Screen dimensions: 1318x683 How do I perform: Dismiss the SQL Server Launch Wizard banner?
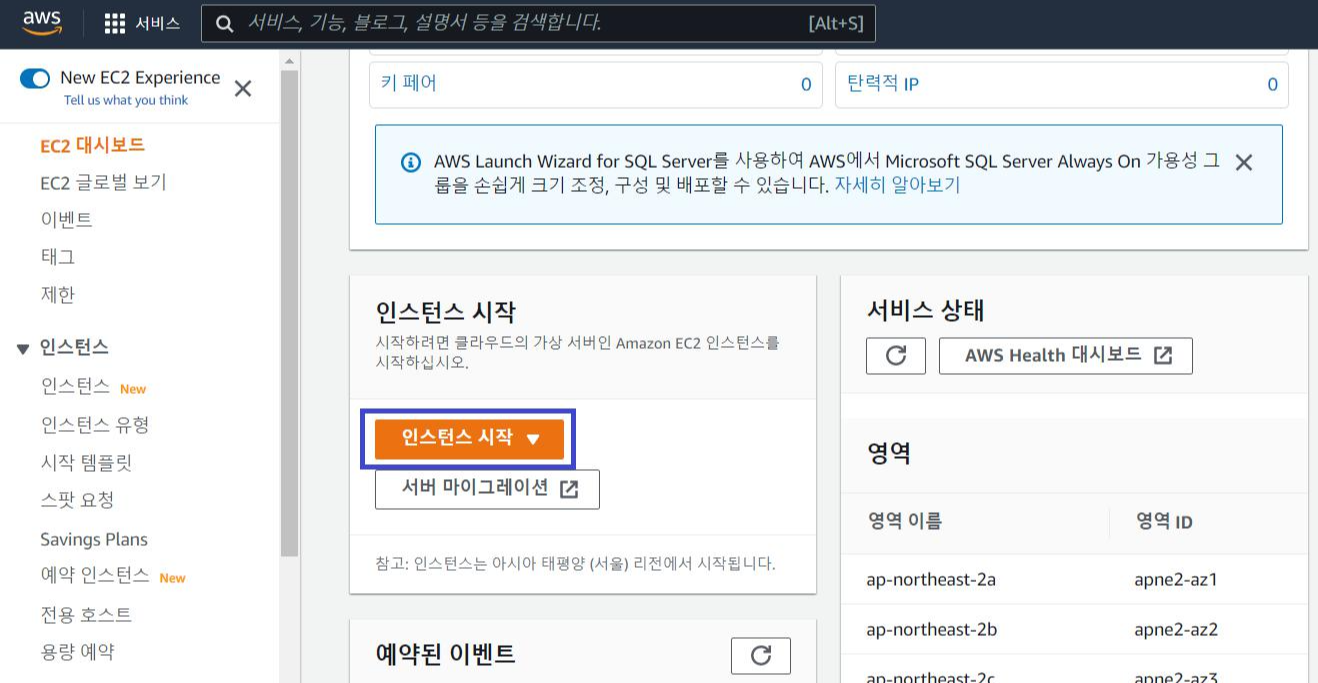pos(1243,163)
